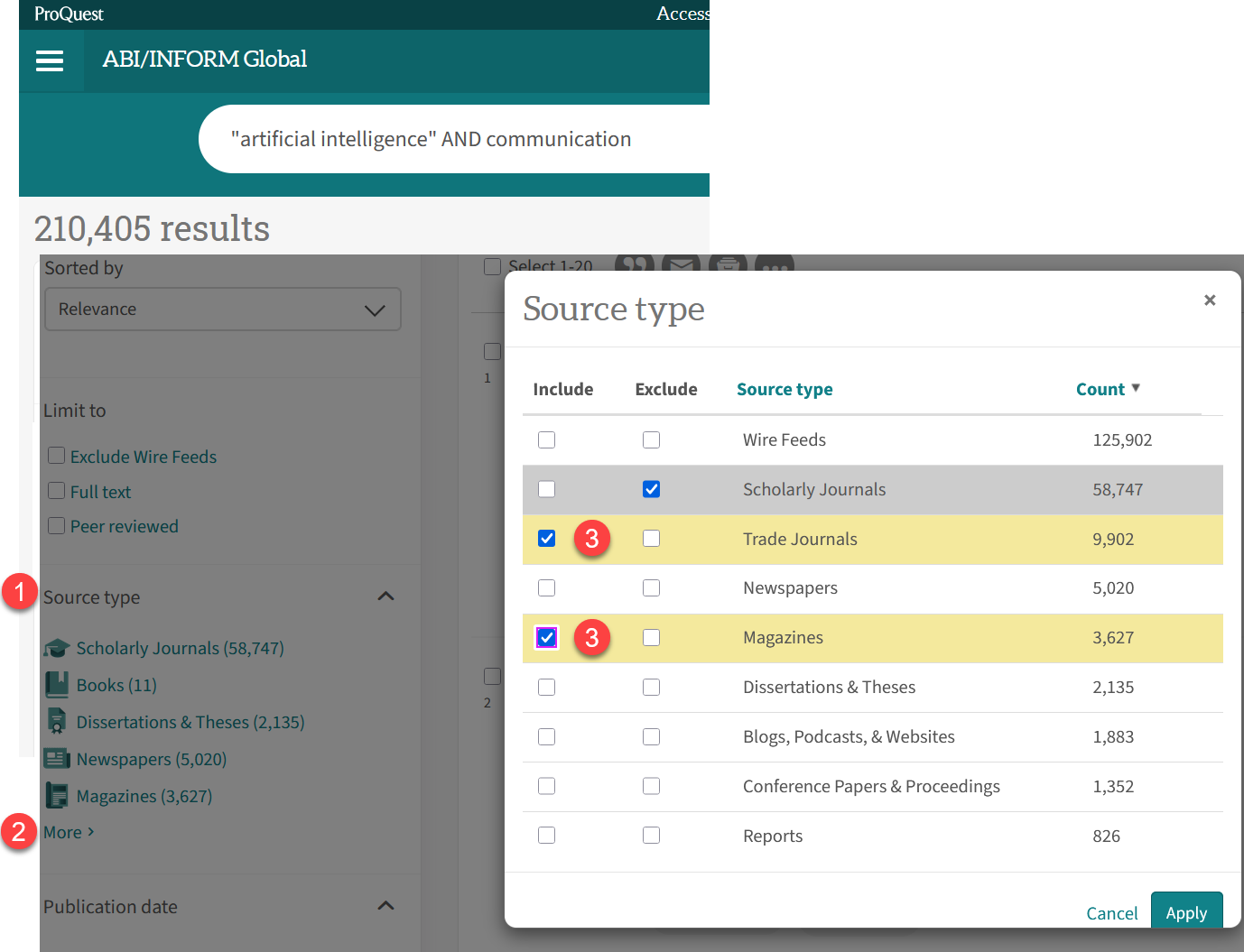Click the ABI/INFORM Global header title
The height and width of the screenshot is (952, 1244).
click(x=204, y=59)
